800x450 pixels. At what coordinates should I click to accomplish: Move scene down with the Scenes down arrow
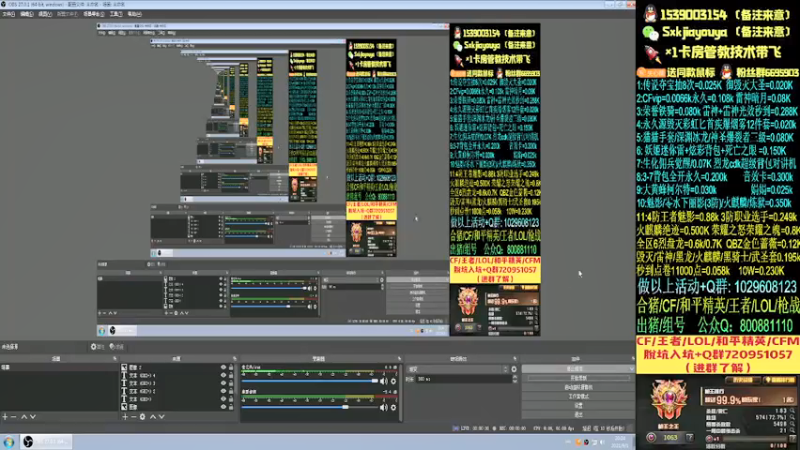[x=33, y=417]
